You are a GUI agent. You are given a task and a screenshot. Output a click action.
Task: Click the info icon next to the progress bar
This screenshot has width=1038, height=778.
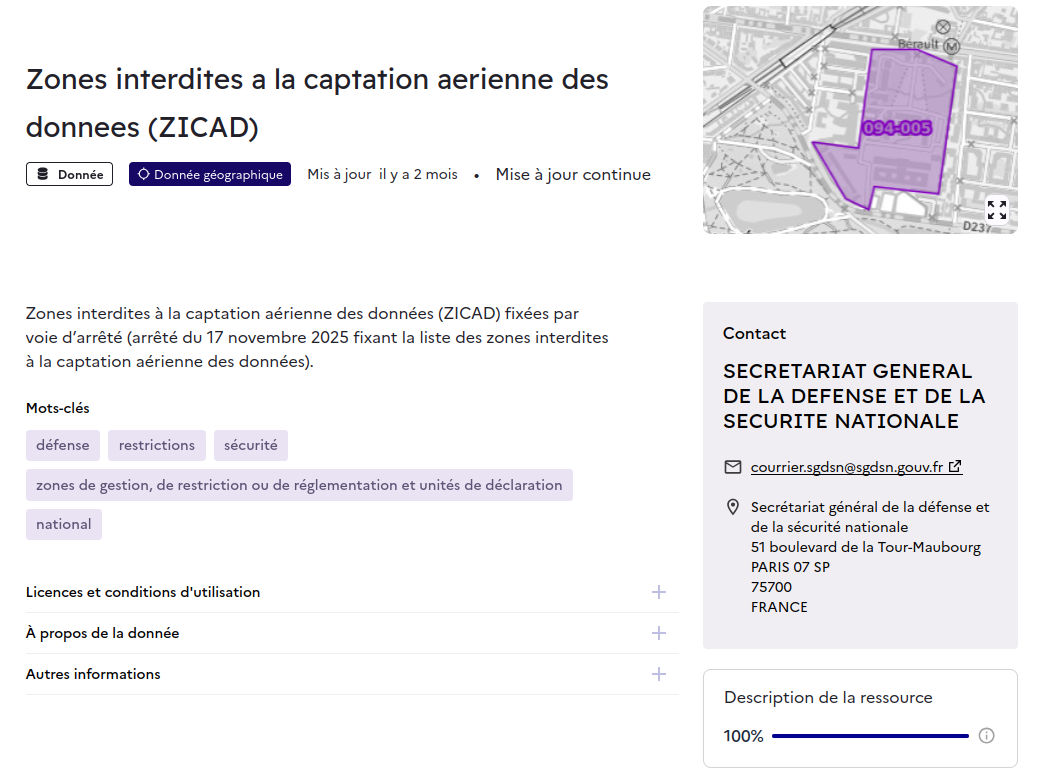(x=986, y=735)
